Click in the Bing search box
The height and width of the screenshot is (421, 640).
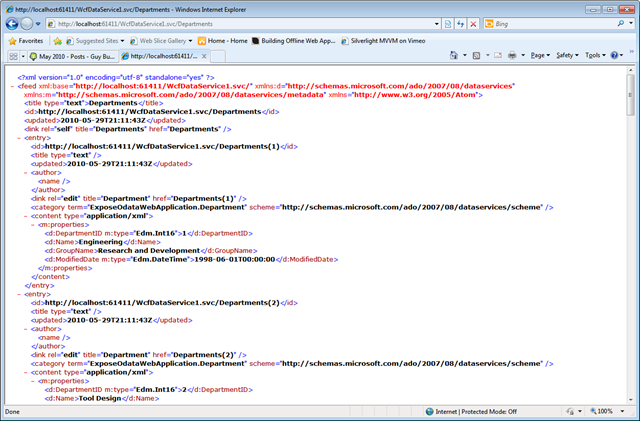[x=553, y=24]
